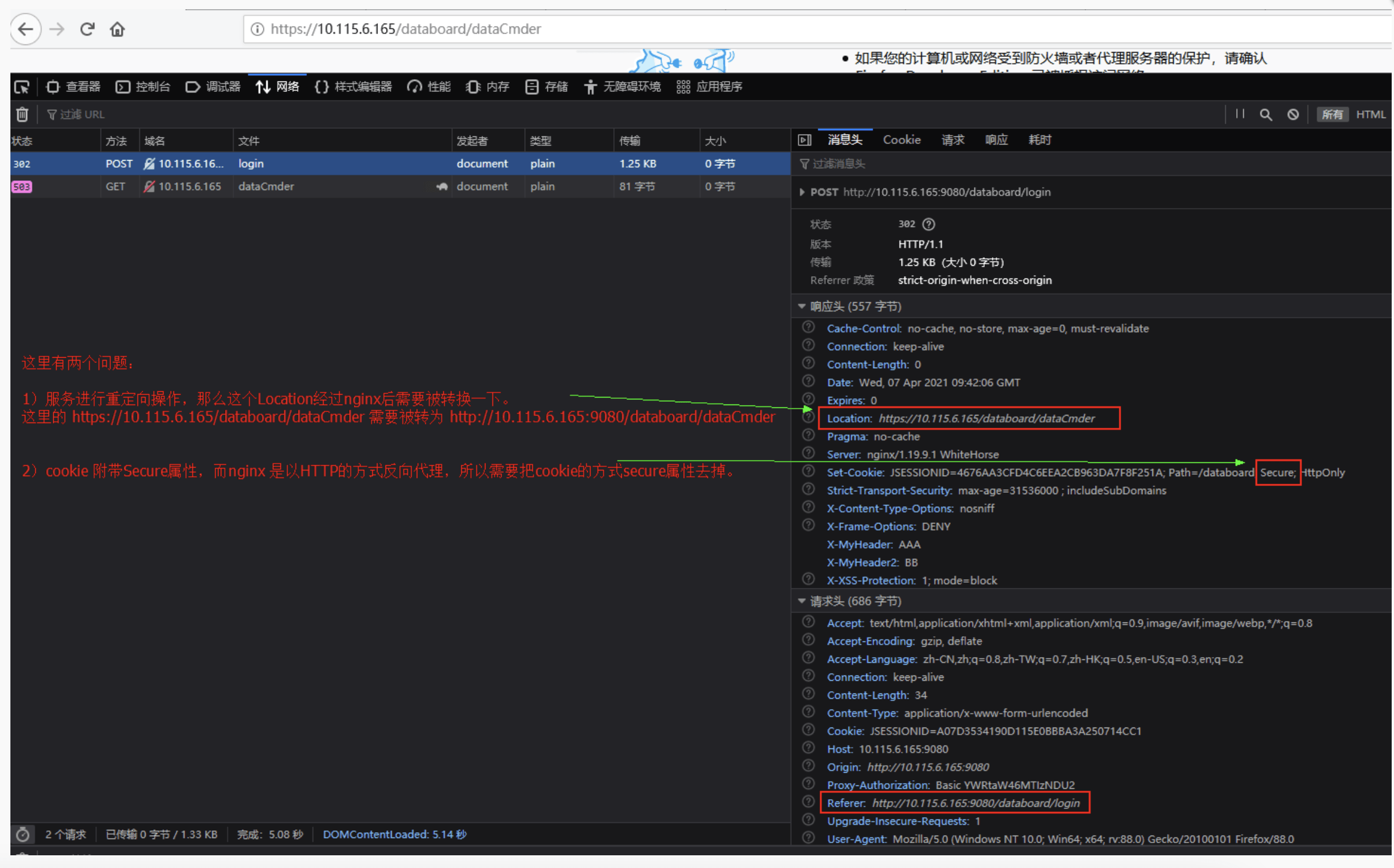The image size is (1394, 868).
Task: Open request blocking panel
Action: tap(1293, 114)
